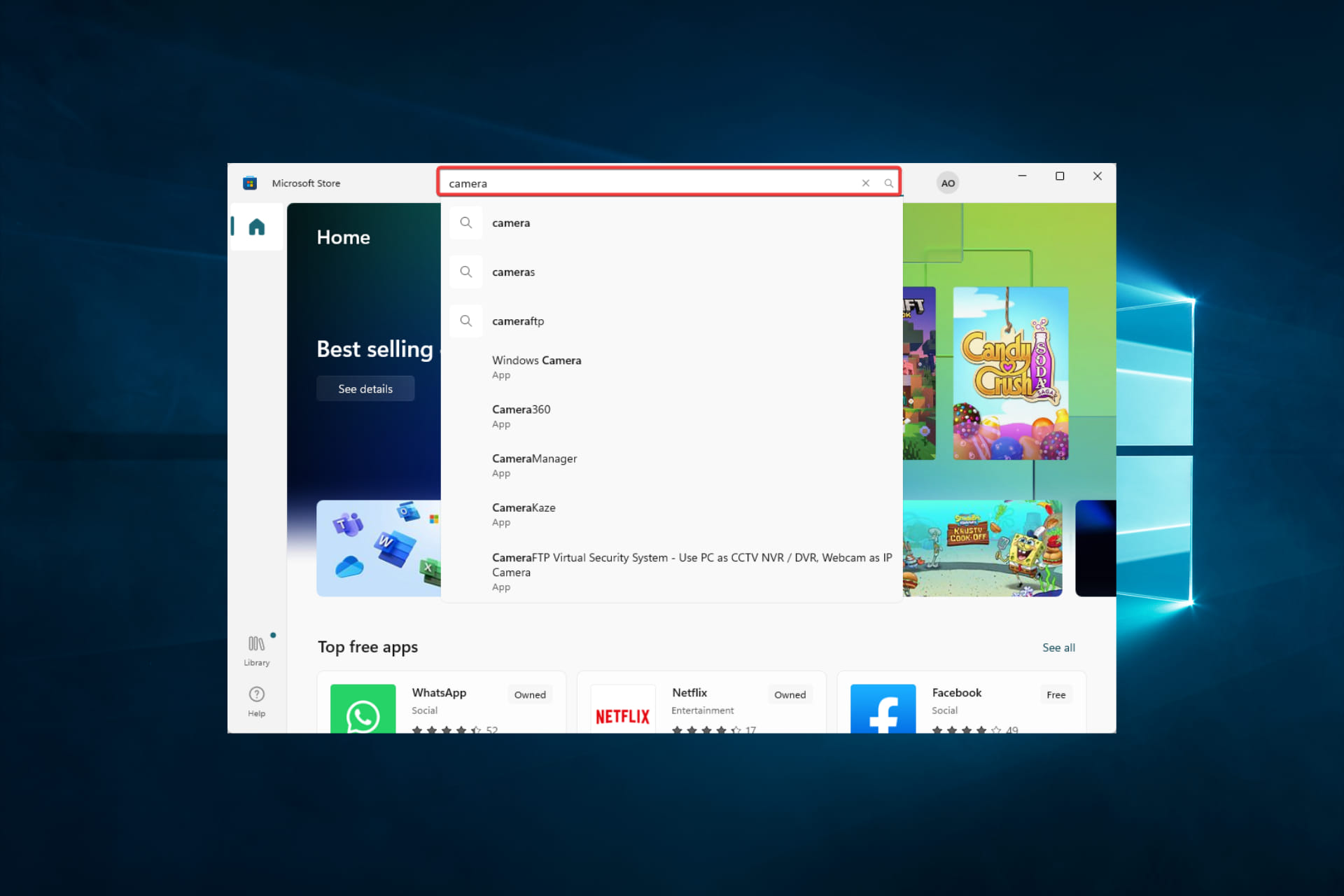Image resolution: width=1344 pixels, height=896 pixels.
Task: Choose Camera360 app result
Action: click(672, 416)
